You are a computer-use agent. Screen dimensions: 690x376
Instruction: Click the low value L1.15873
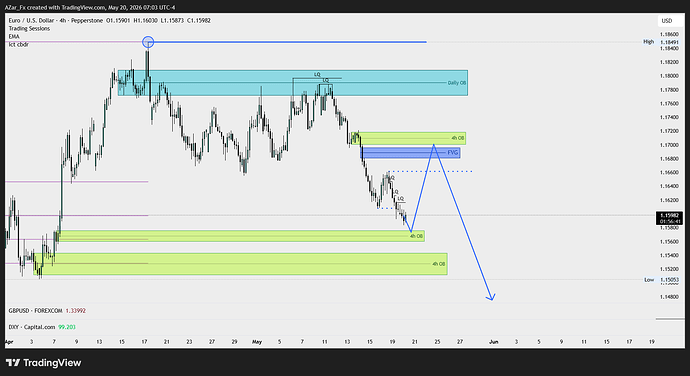pyautogui.click(x=172, y=20)
